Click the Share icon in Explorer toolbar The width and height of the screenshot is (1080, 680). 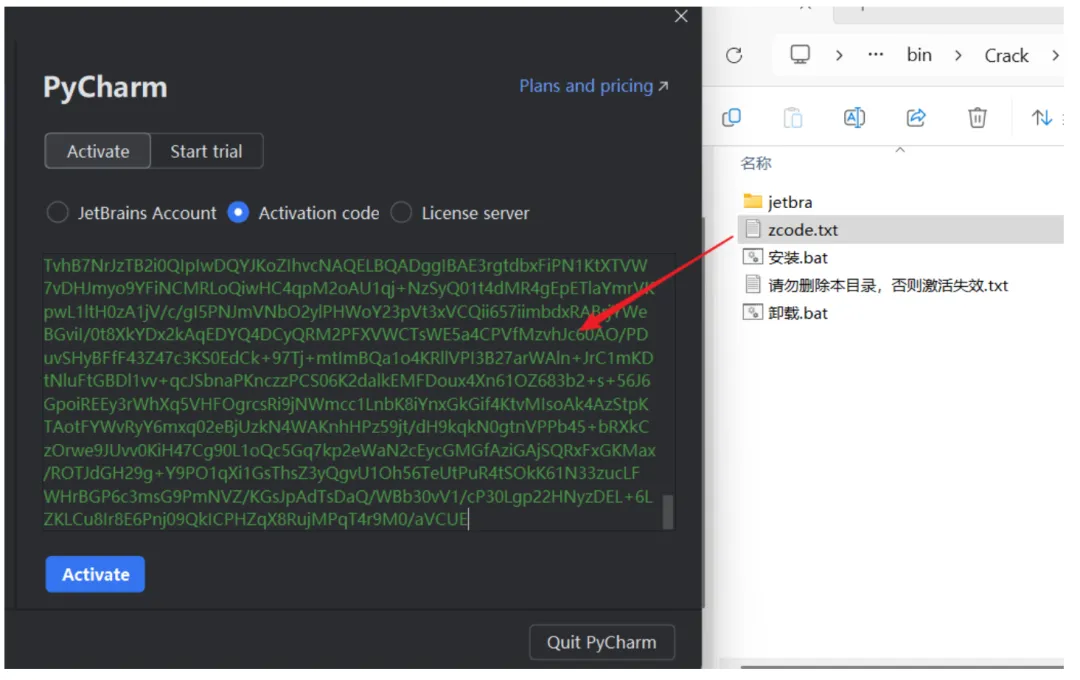(x=915, y=118)
